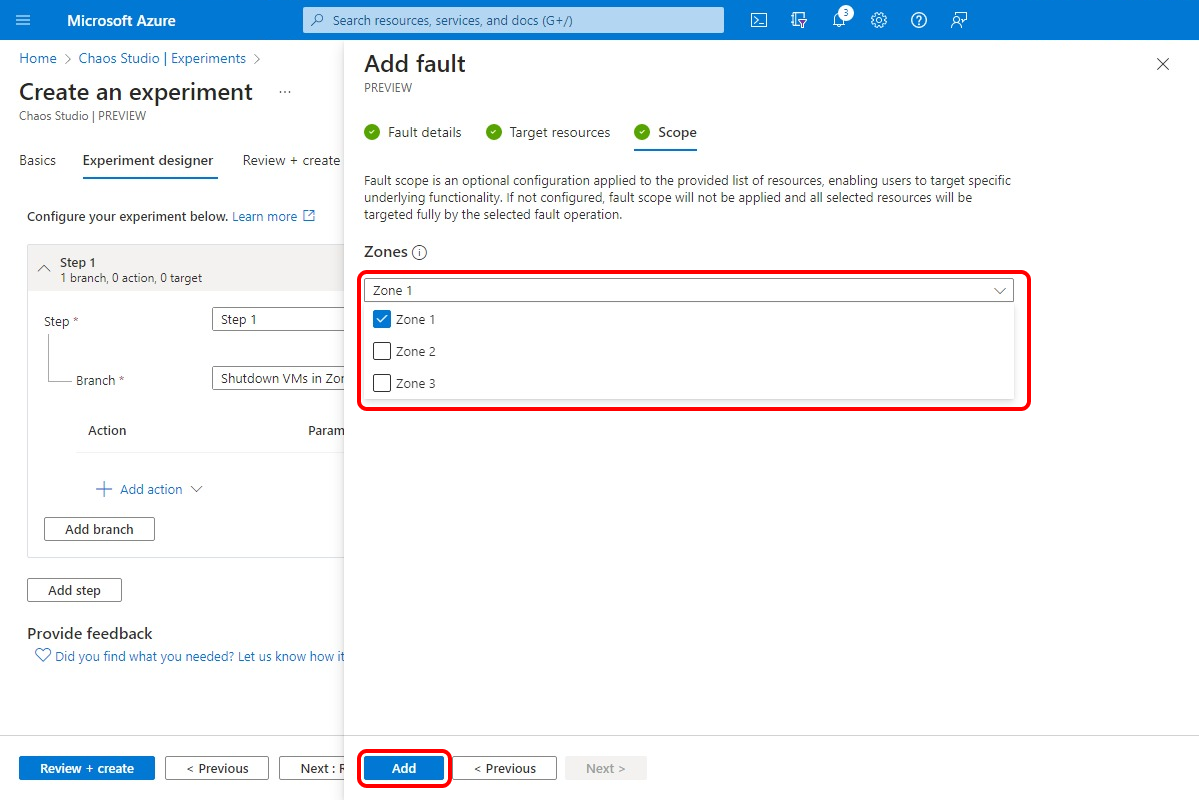Uncheck the Zone 1 checkbox
Viewport: 1199px width, 800px height.
(x=382, y=320)
